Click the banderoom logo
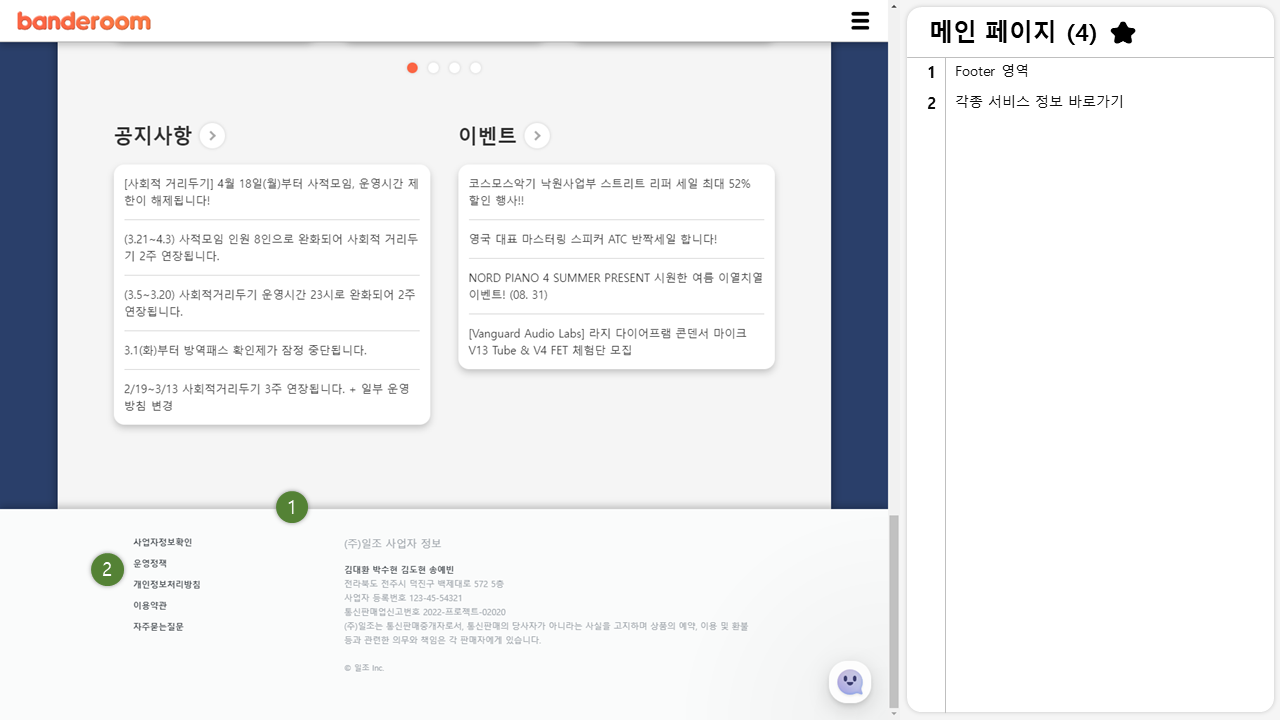Image resolution: width=1280 pixels, height=720 pixels. tap(83, 20)
